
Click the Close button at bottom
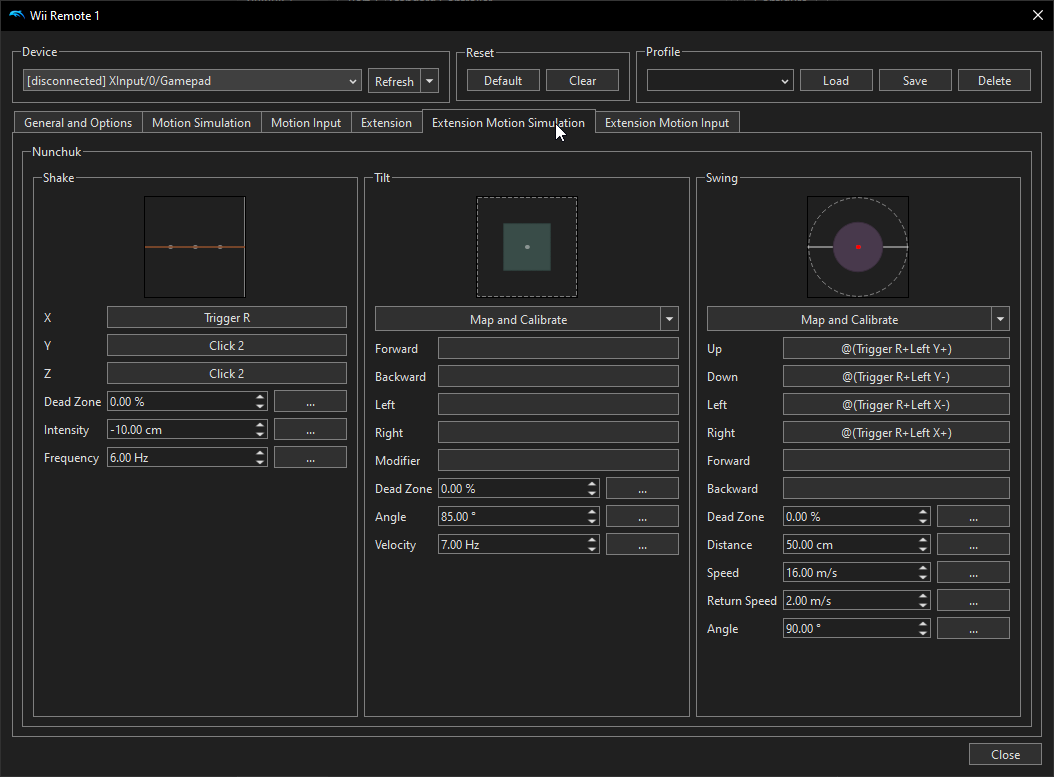(x=1005, y=755)
